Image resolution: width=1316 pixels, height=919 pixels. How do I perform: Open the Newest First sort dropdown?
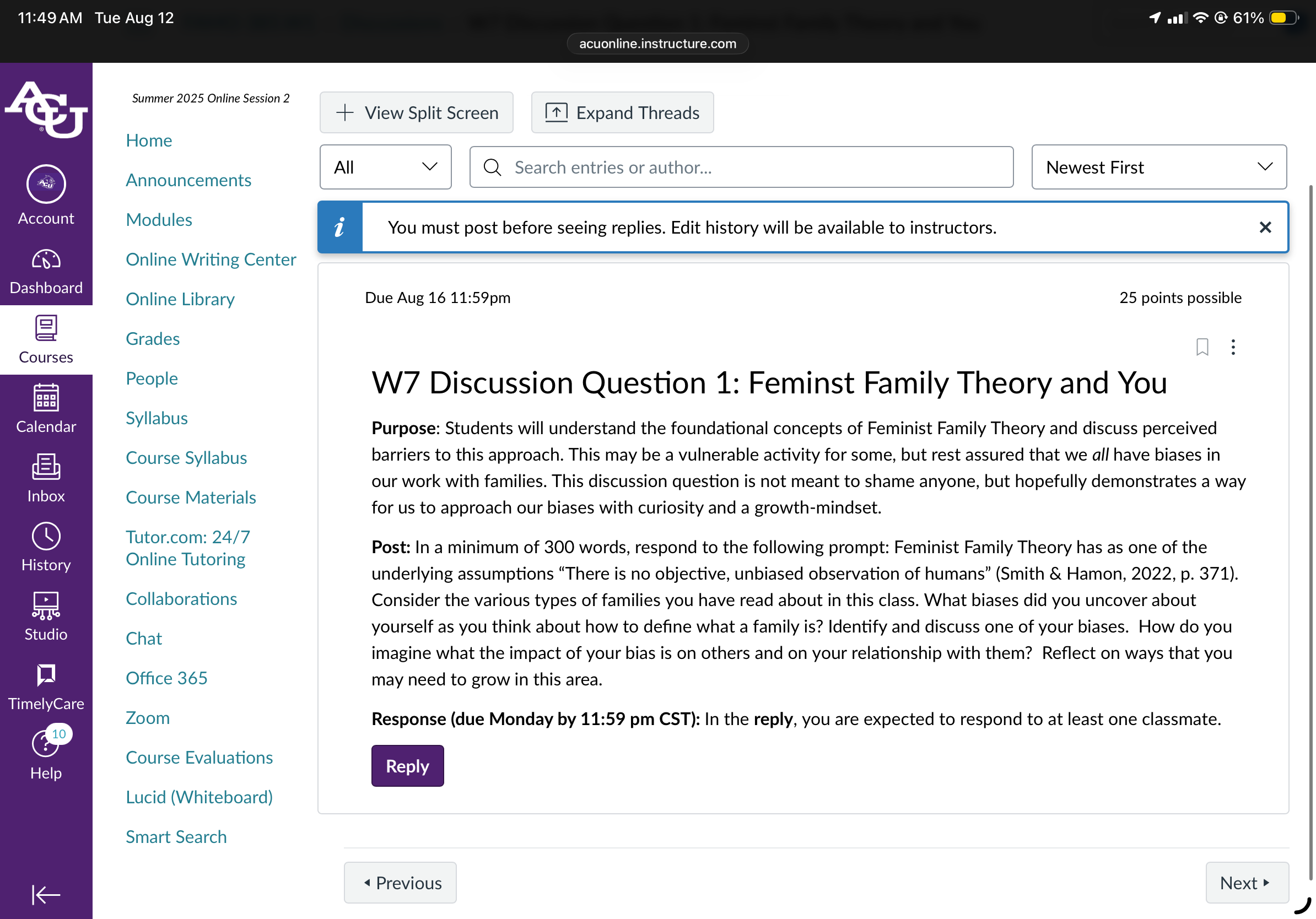(x=1158, y=167)
